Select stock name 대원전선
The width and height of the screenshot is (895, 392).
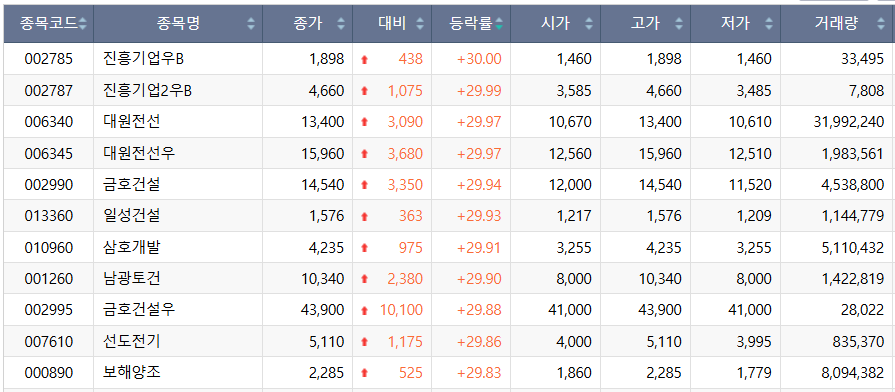click(132, 122)
